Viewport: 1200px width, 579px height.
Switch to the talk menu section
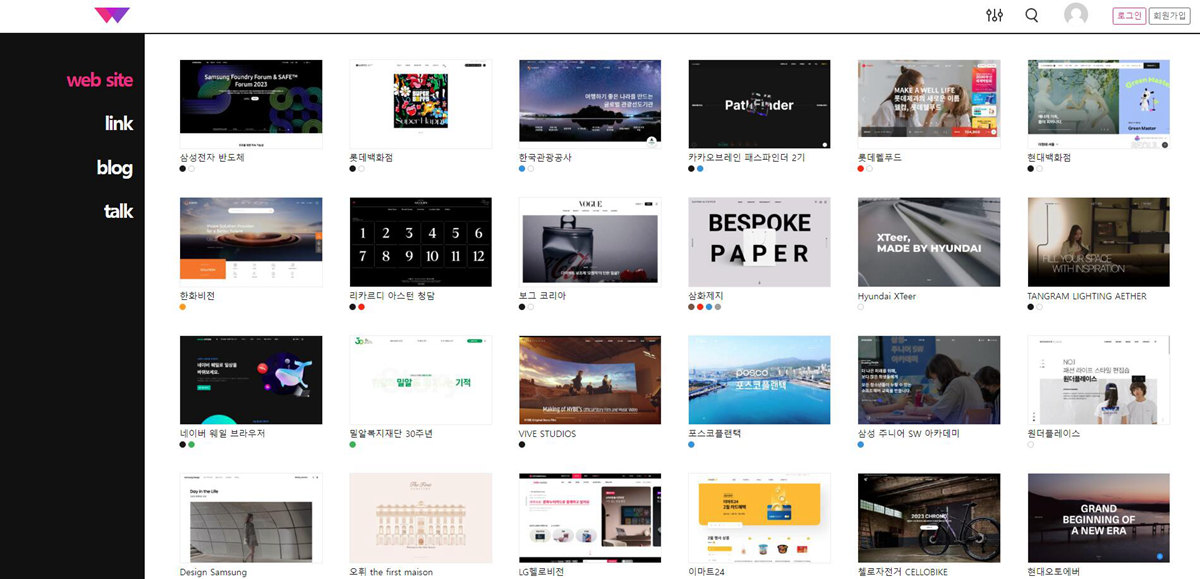119,211
